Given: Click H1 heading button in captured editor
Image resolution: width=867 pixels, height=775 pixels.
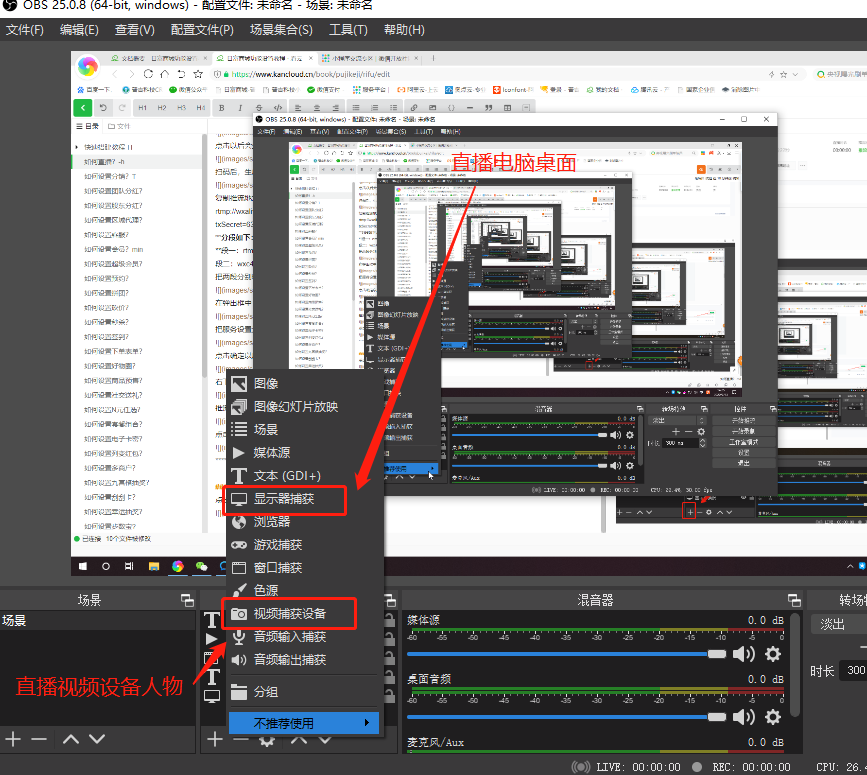Looking at the screenshot, I should coord(143,108).
